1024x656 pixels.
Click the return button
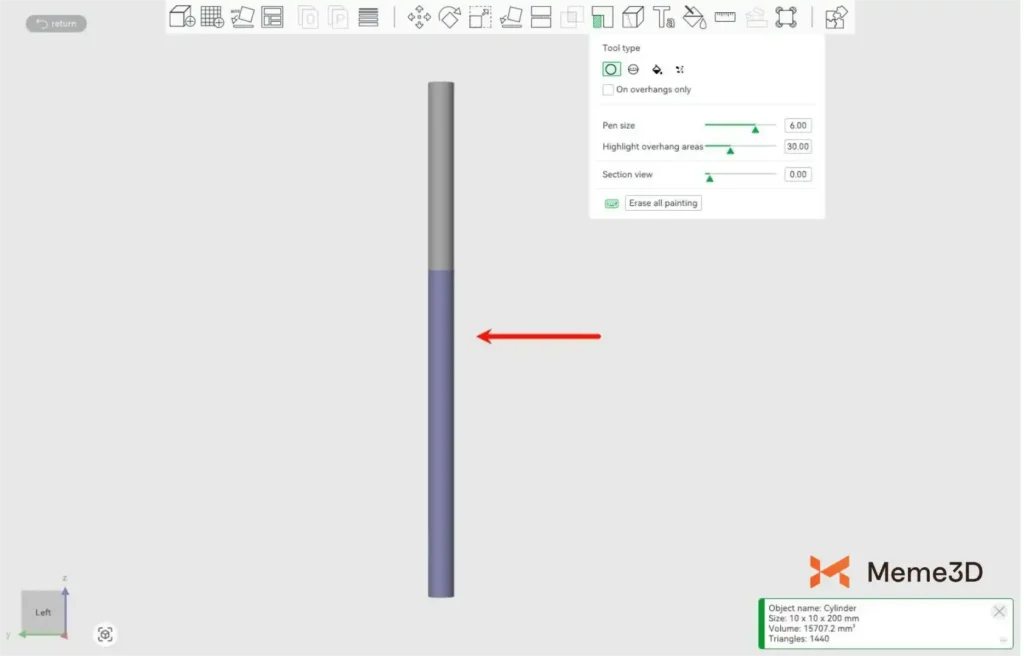click(56, 23)
